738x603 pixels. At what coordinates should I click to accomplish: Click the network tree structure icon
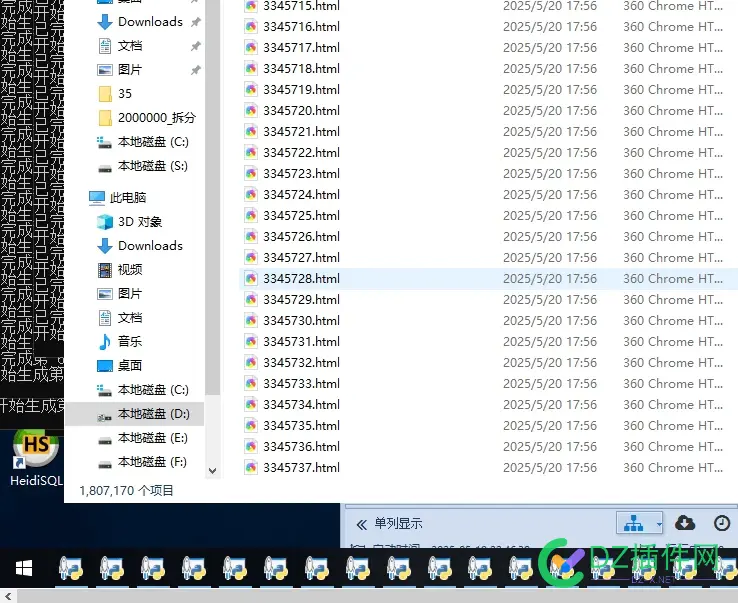click(x=634, y=523)
